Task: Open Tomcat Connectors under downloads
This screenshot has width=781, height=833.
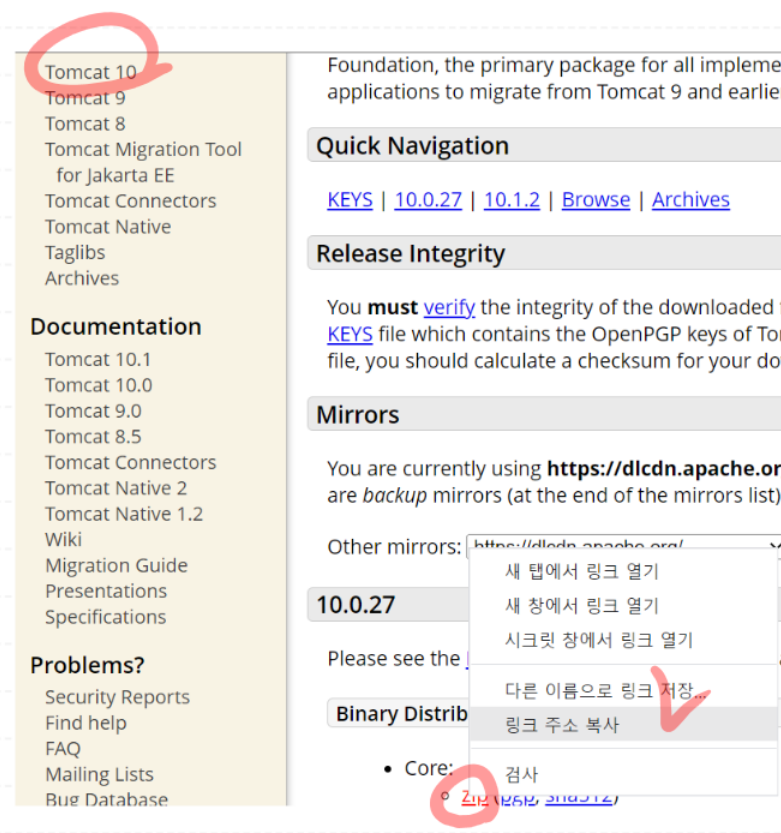Action: [131, 201]
